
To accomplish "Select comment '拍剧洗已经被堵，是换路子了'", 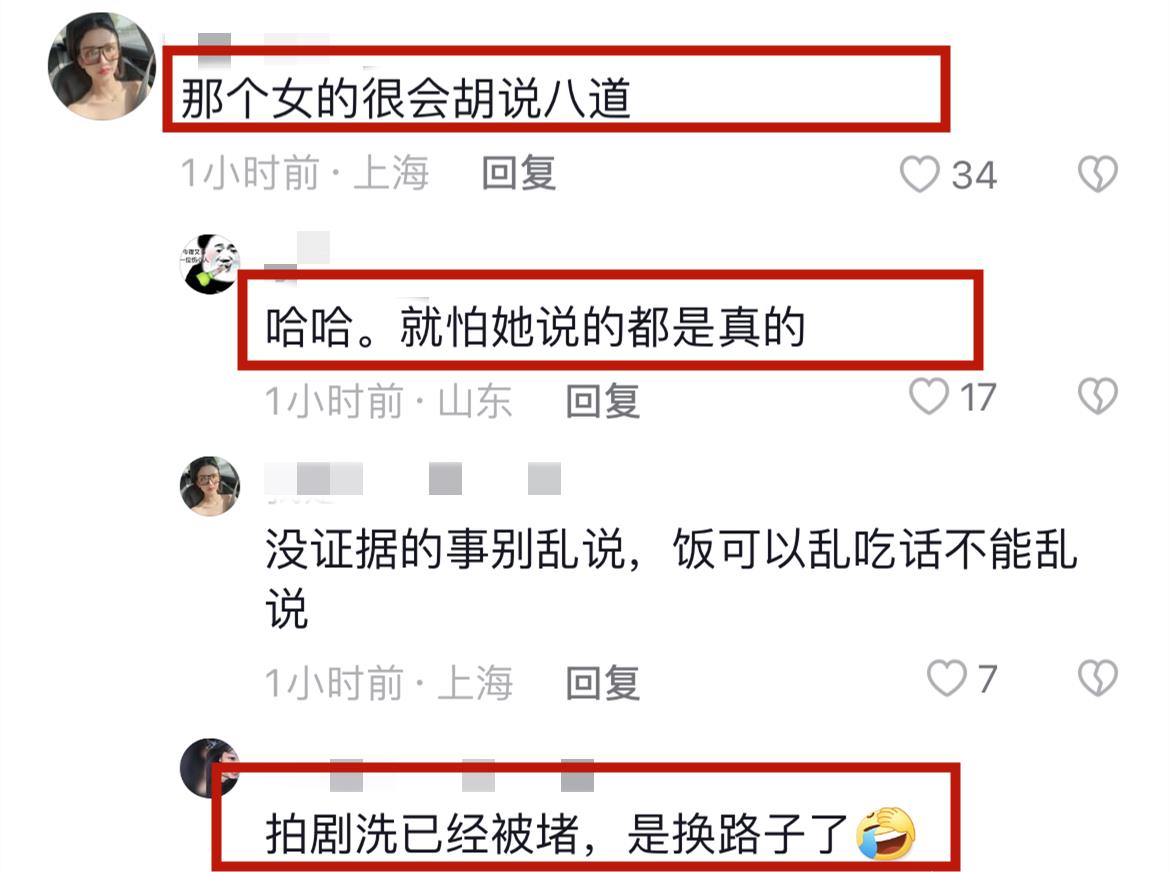I will pos(557,834).
